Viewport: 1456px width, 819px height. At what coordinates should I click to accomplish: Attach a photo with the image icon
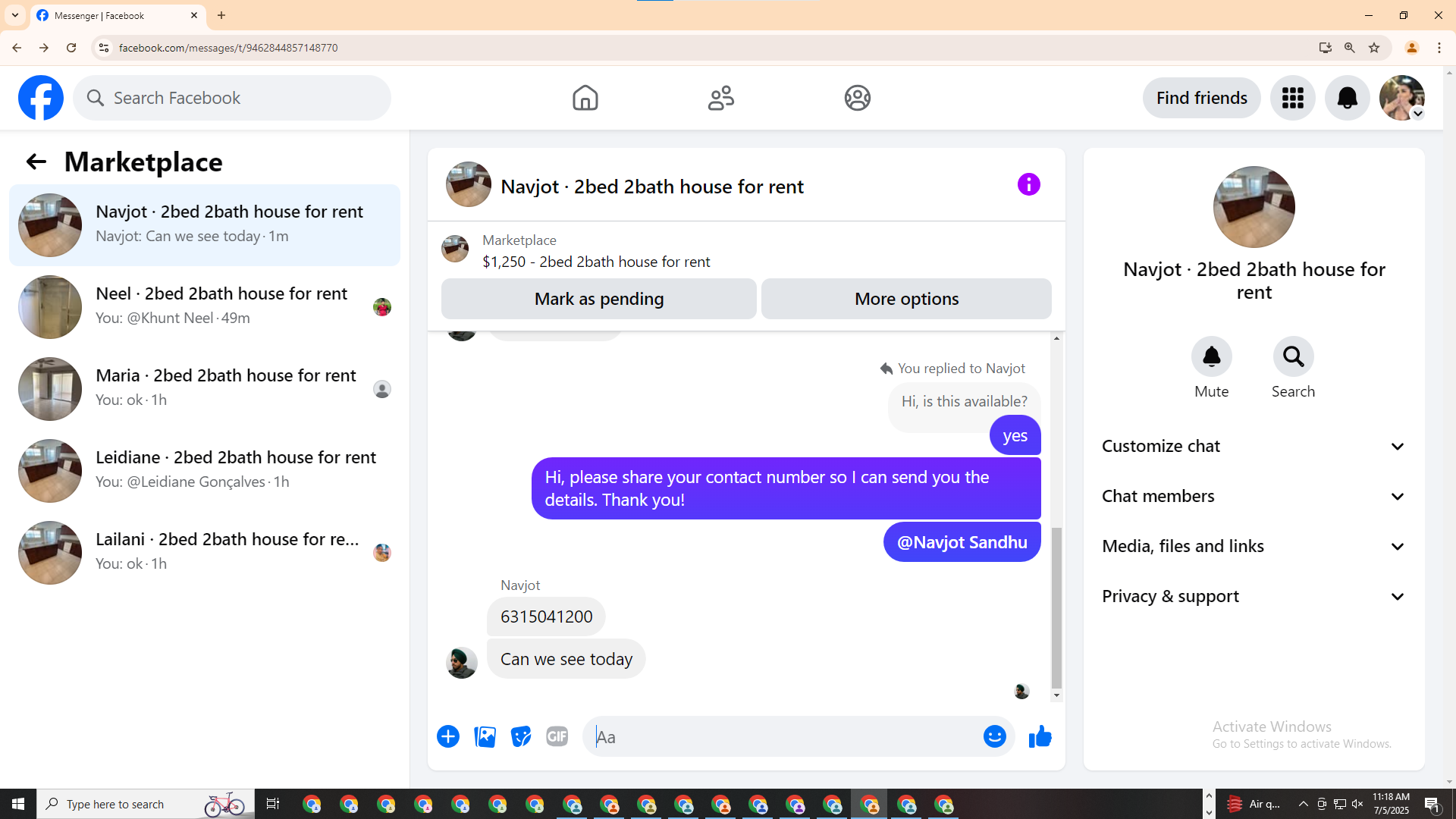pyautogui.click(x=485, y=736)
